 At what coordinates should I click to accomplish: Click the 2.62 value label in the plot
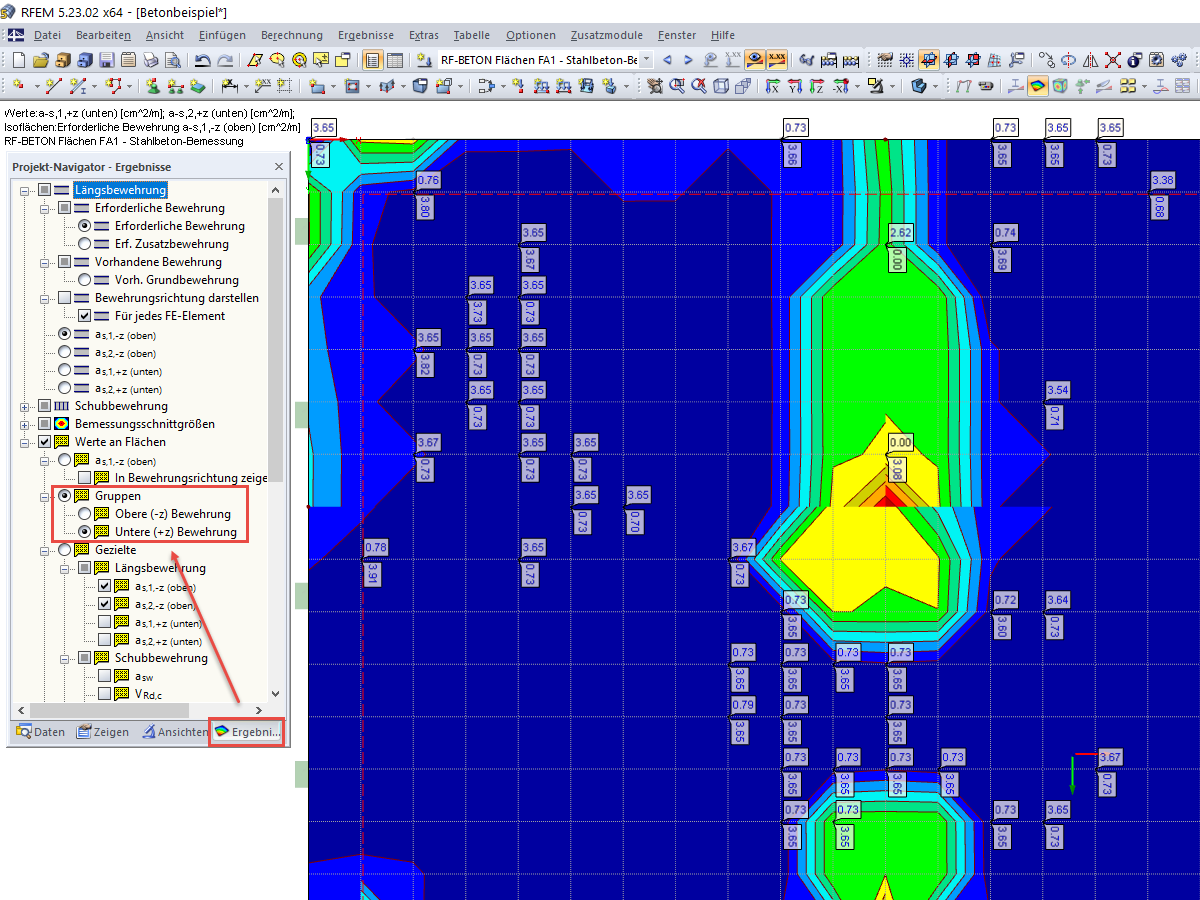coord(900,232)
